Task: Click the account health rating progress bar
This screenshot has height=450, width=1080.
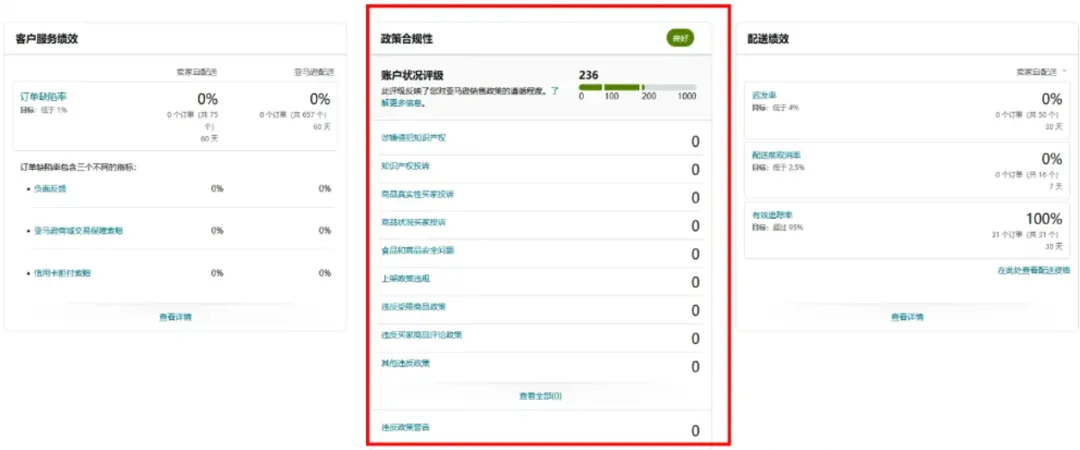Action: click(x=638, y=88)
